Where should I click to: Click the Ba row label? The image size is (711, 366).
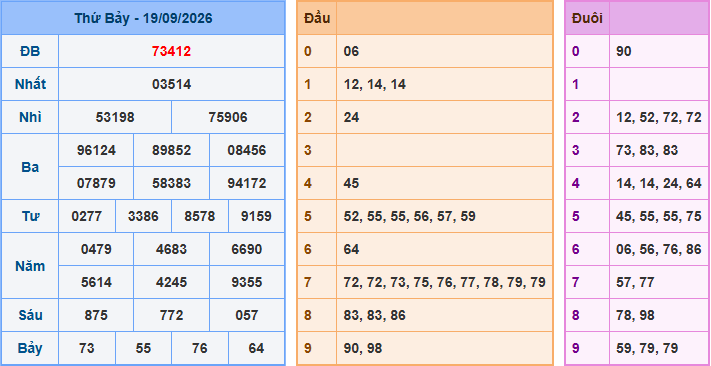coord(30,167)
